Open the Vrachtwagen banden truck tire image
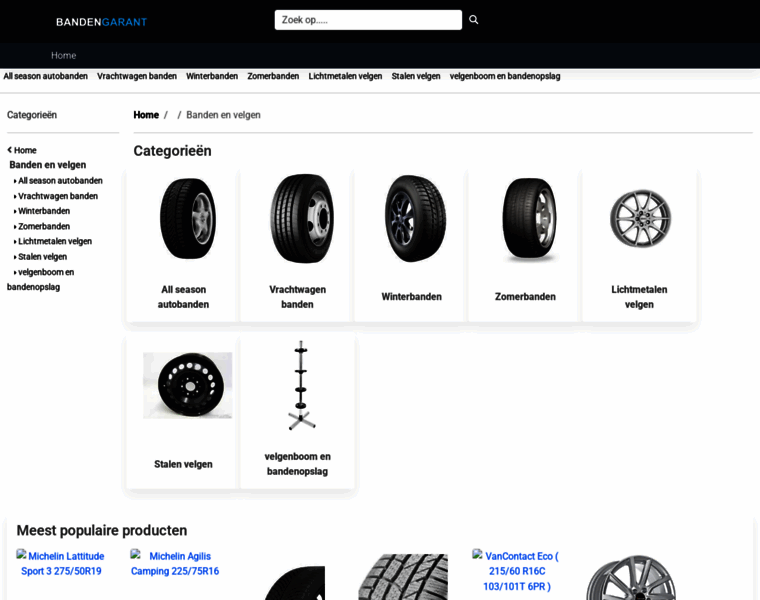The width and height of the screenshot is (760, 600). [302, 219]
